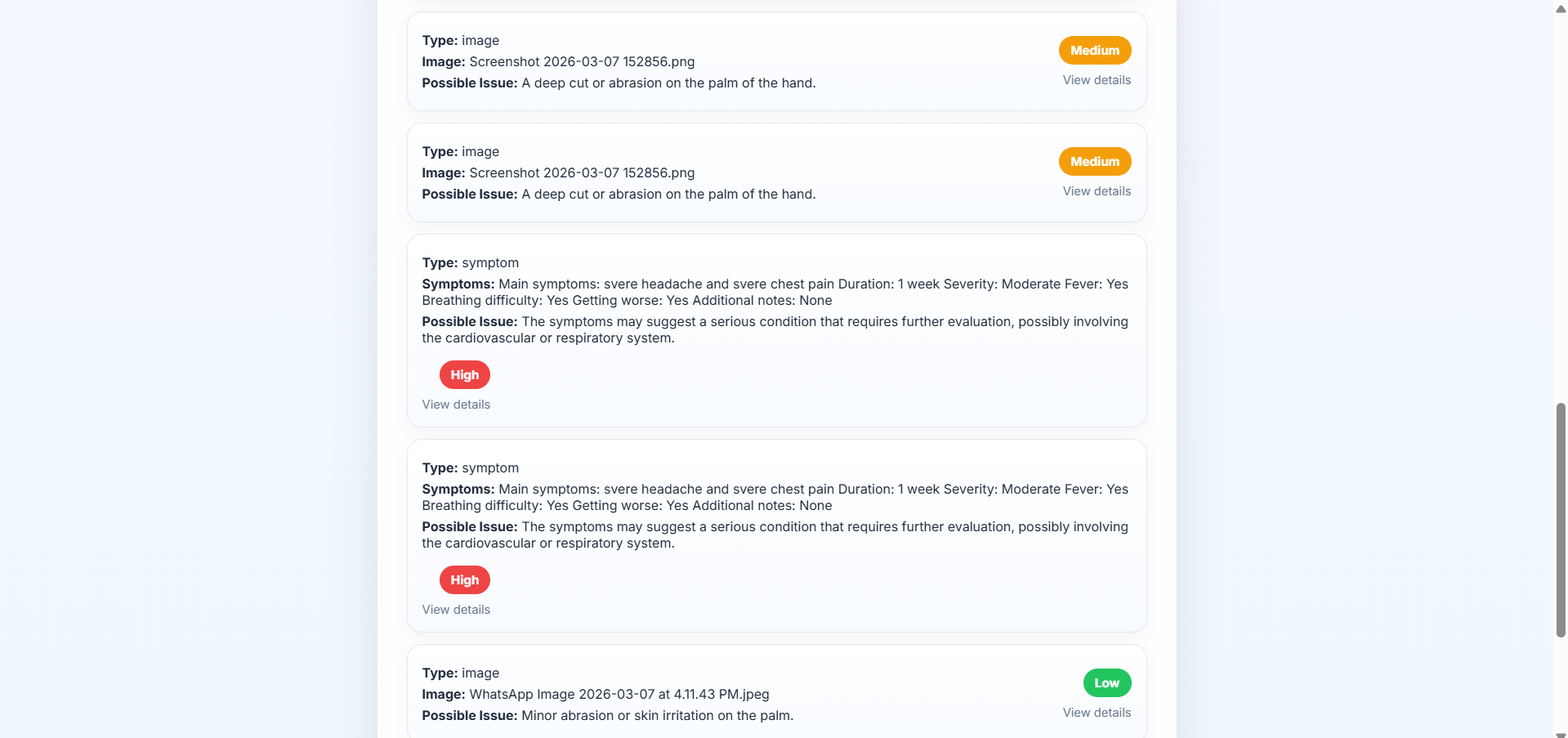Screen dimensions: 1568x738
Task: Click the scroll down arrow of the page scrollbar
Action: point(1561,734)
